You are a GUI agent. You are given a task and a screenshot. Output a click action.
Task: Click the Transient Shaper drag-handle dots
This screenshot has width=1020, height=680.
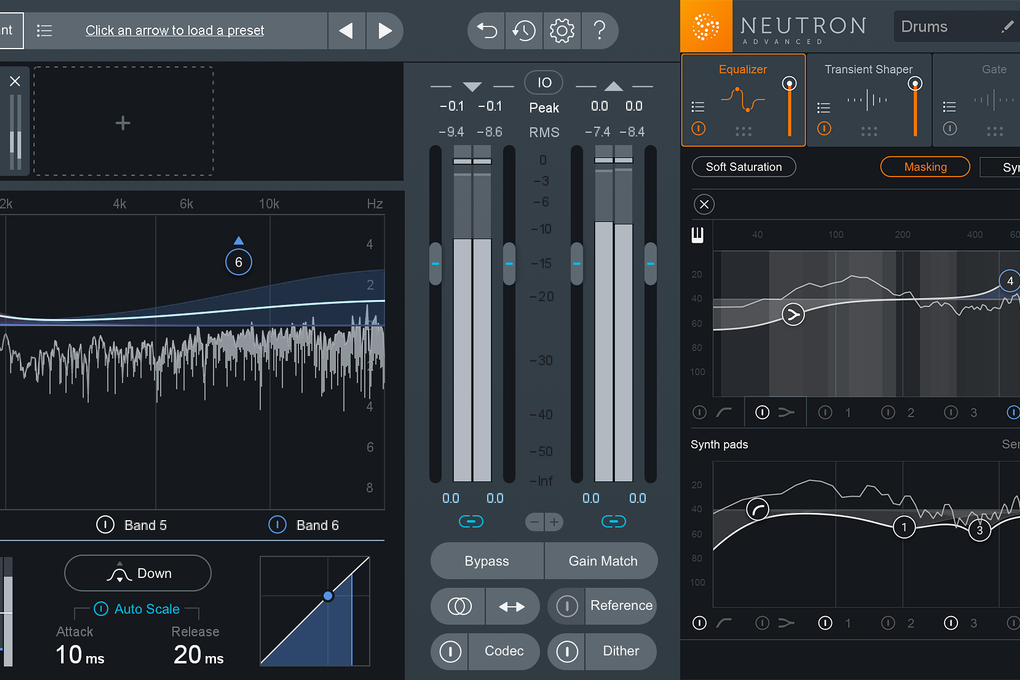(869, 131)
